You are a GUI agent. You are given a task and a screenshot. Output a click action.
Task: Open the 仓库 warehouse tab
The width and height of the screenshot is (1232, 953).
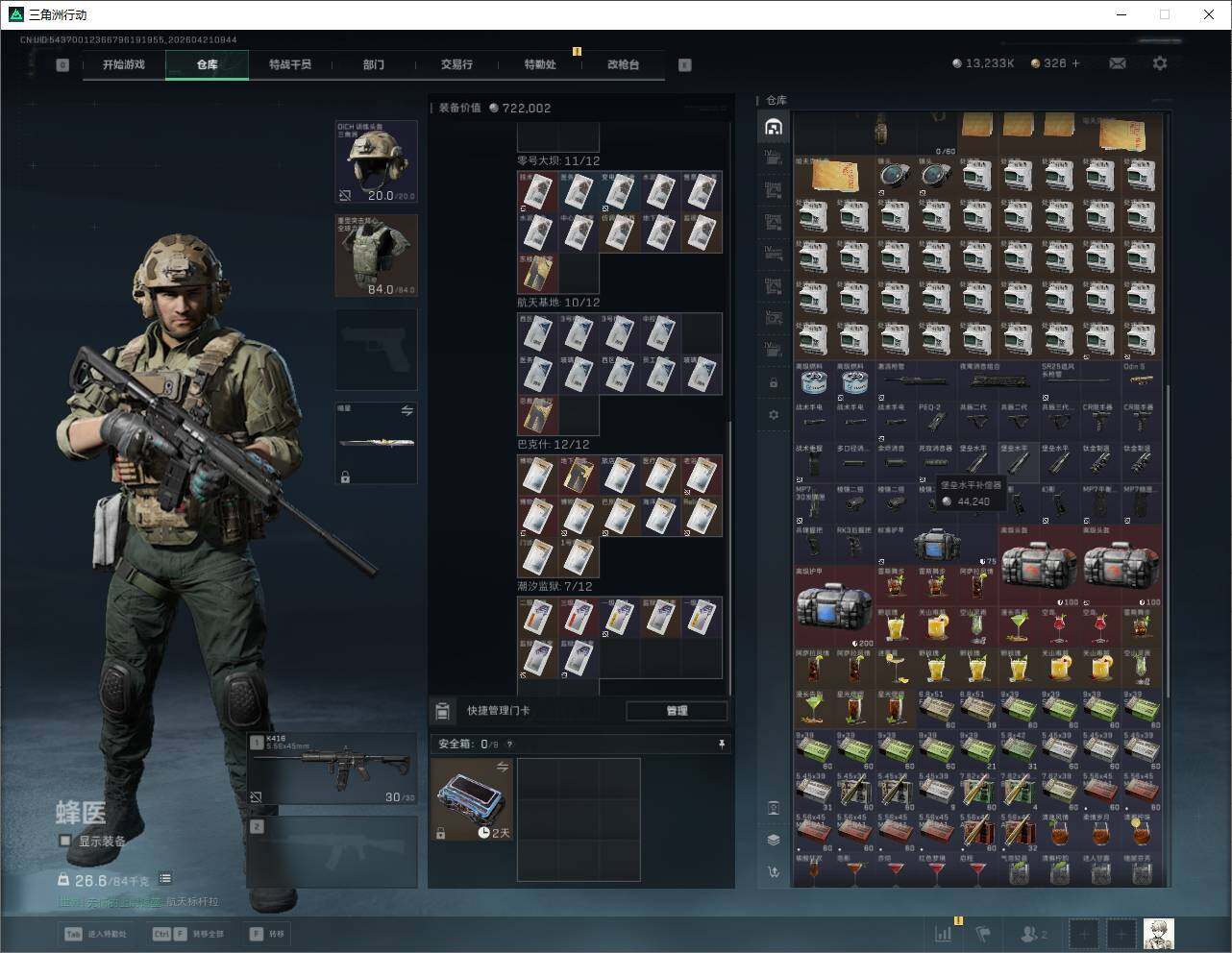(208, 64)
